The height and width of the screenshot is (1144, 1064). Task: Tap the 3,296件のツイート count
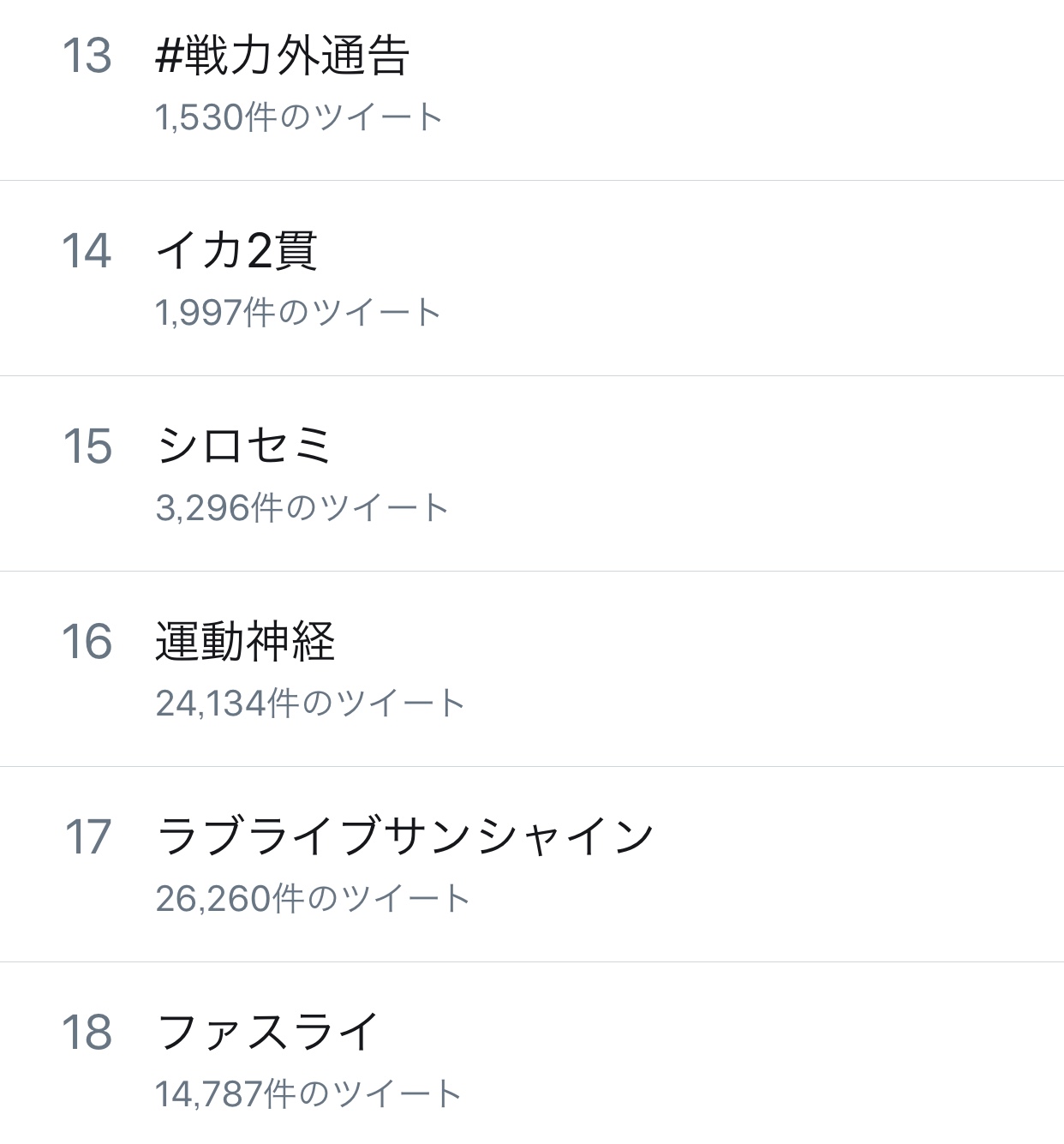(x=302, y=508)
